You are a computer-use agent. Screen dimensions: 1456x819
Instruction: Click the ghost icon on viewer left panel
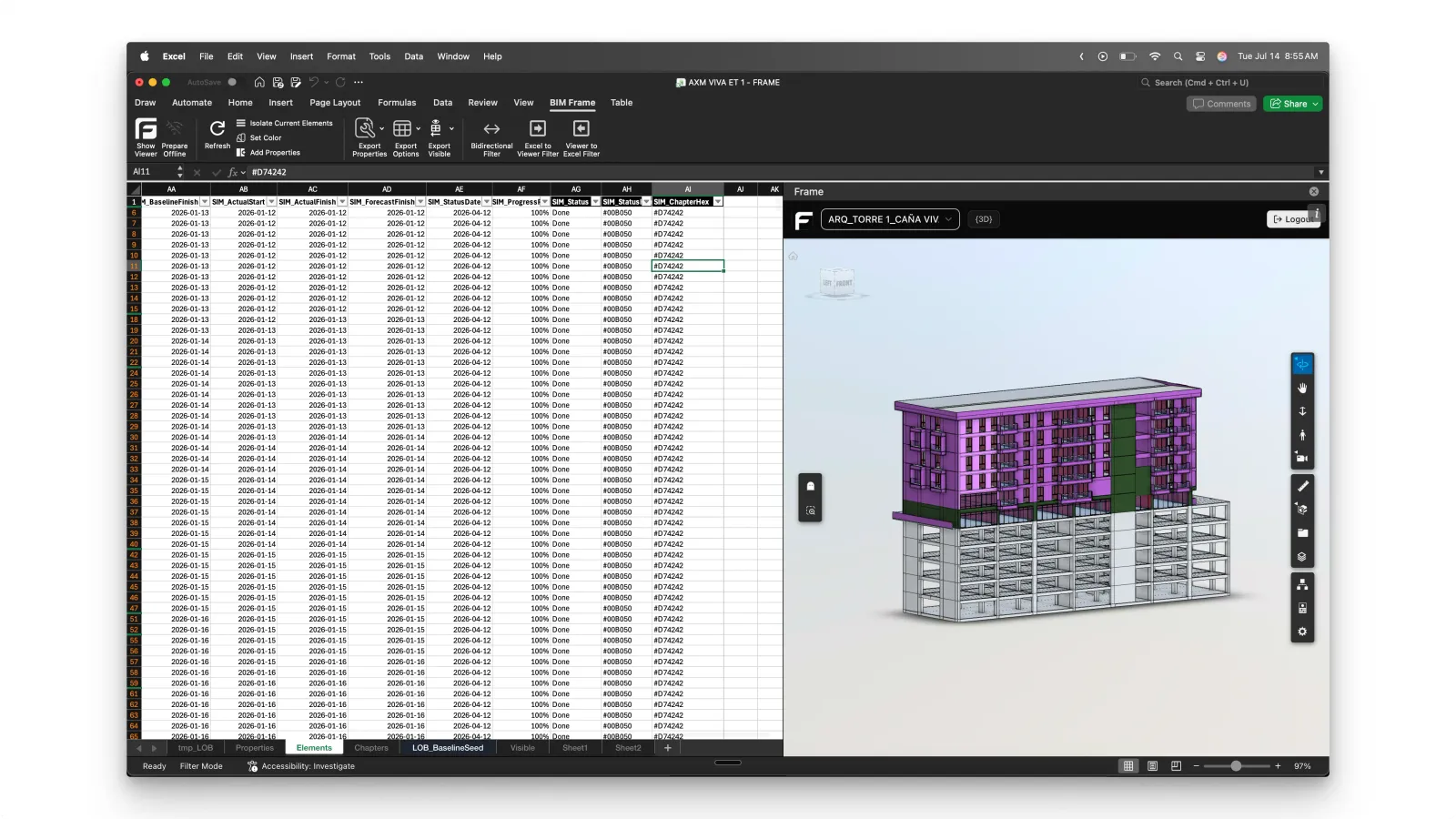(811, 486)
